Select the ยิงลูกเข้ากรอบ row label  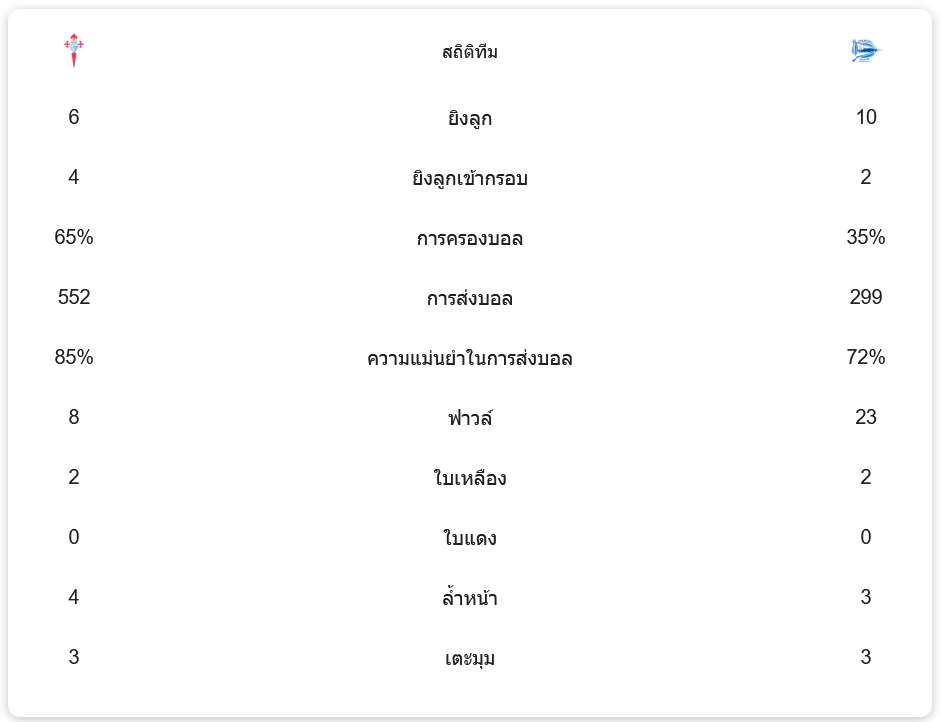[x=470, y=179]
